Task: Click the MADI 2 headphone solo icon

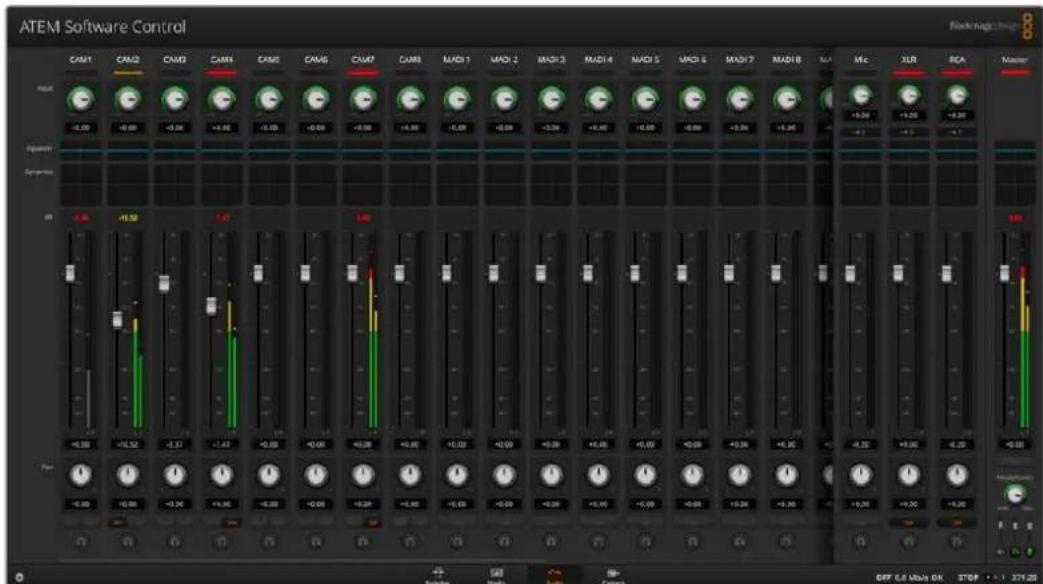Action: click(504, 541)
